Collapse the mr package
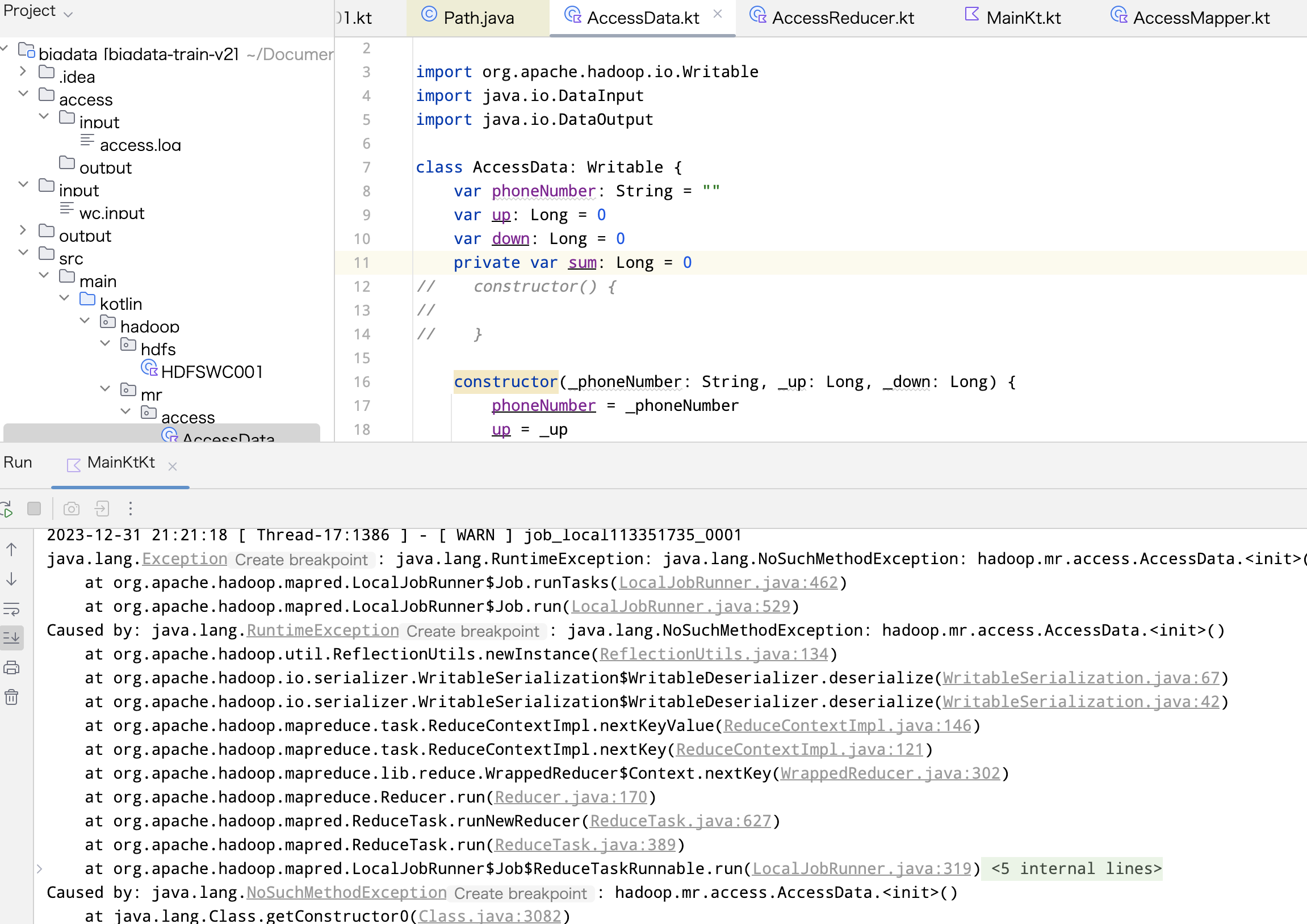The height and width of the screenshot is (924, 1307). 105,389
